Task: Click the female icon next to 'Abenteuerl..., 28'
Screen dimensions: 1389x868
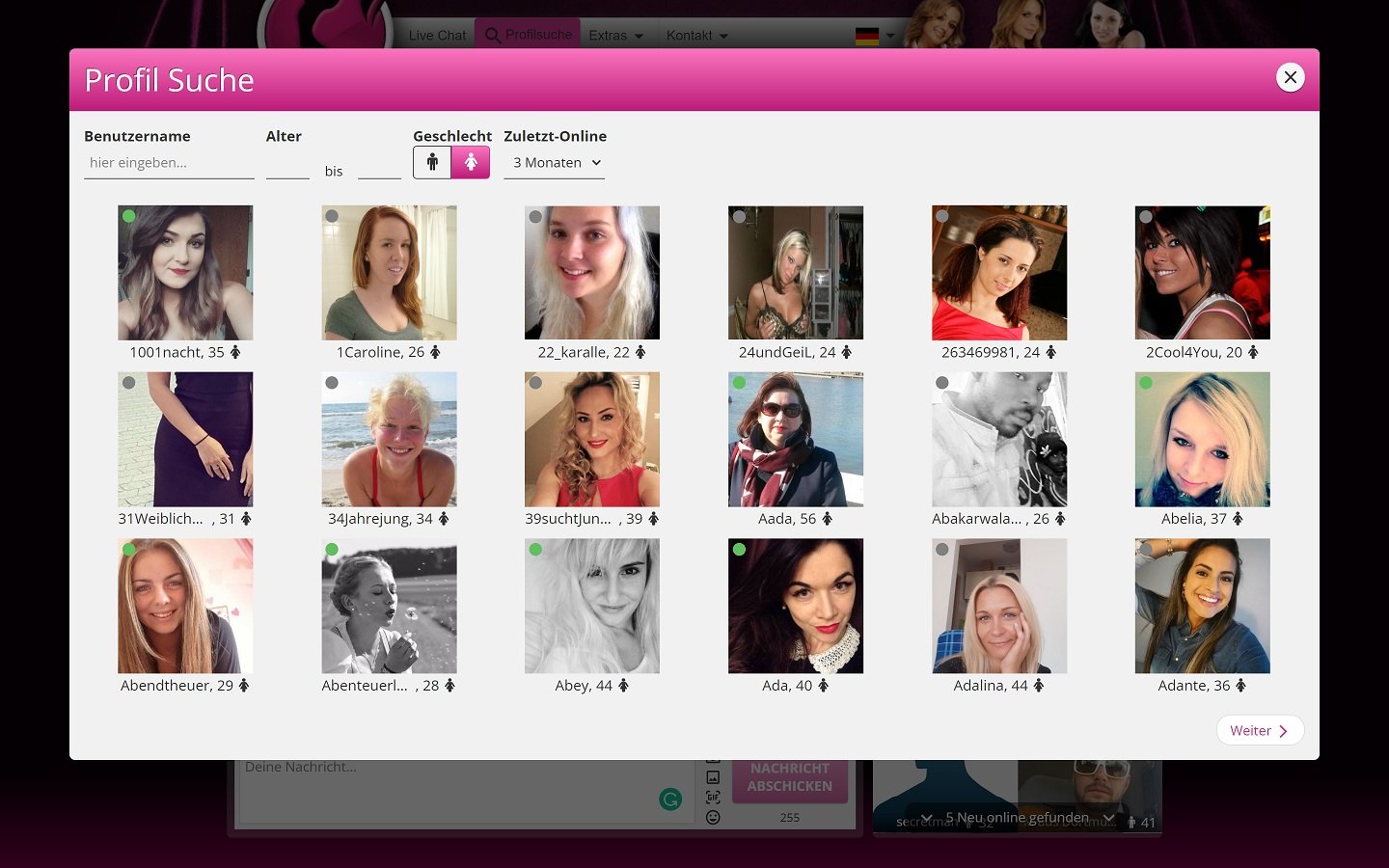Action: click(449, 686)
